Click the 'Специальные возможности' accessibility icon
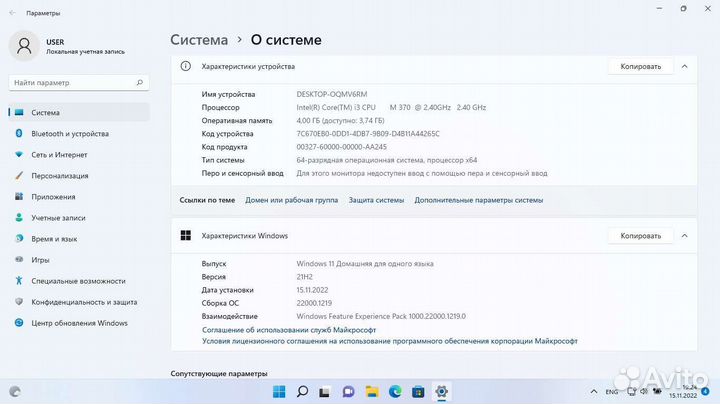Viewport: 720px width, 404px height. pyautogui.click(x=19, y=281)
